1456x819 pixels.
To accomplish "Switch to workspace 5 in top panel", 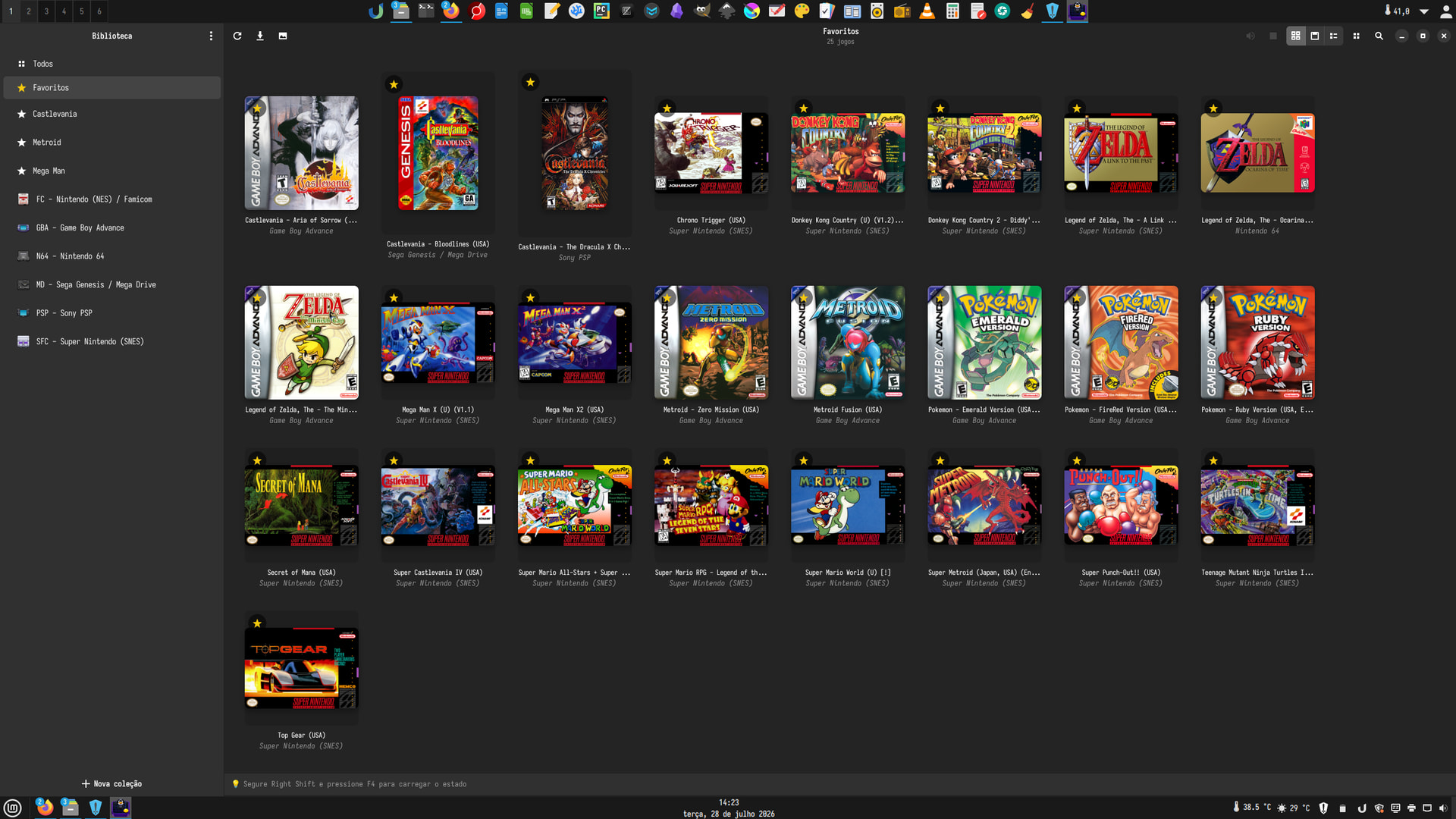I will (x=82, y=11).
